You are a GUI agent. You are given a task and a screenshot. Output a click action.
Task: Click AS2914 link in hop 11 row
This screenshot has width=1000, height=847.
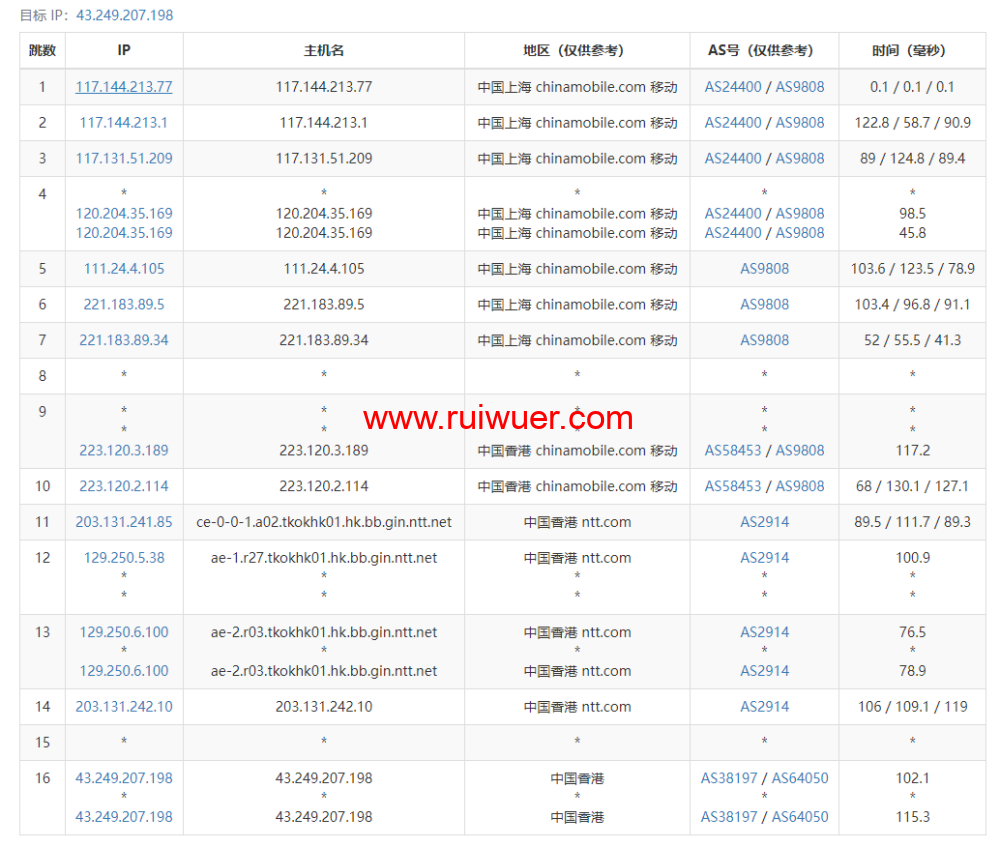764,522
